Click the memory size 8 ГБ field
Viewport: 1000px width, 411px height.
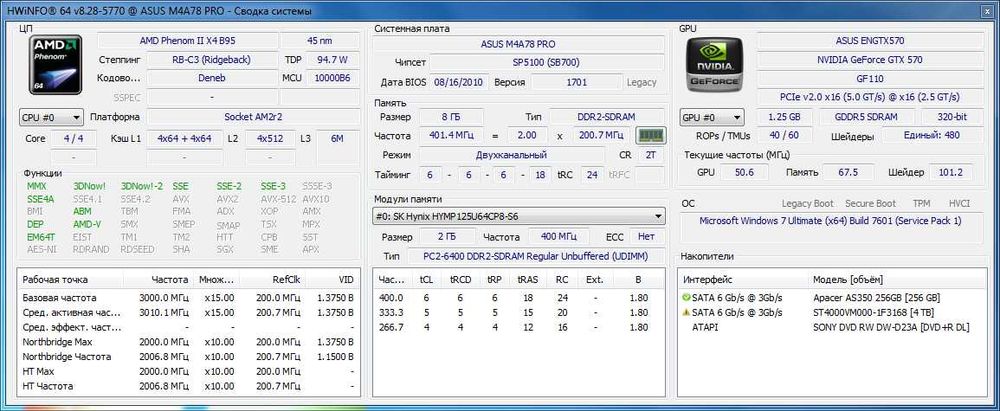(x=451, y=117)
